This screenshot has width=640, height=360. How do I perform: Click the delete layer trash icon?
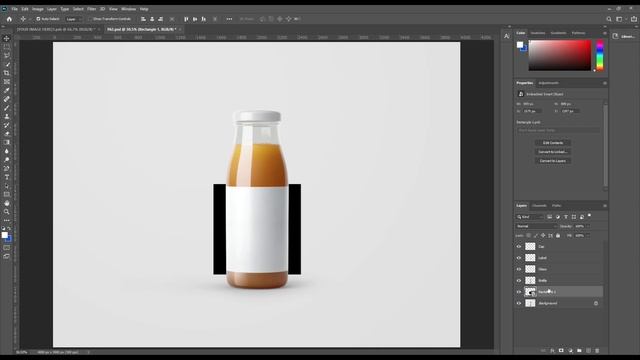pos(597,351)
